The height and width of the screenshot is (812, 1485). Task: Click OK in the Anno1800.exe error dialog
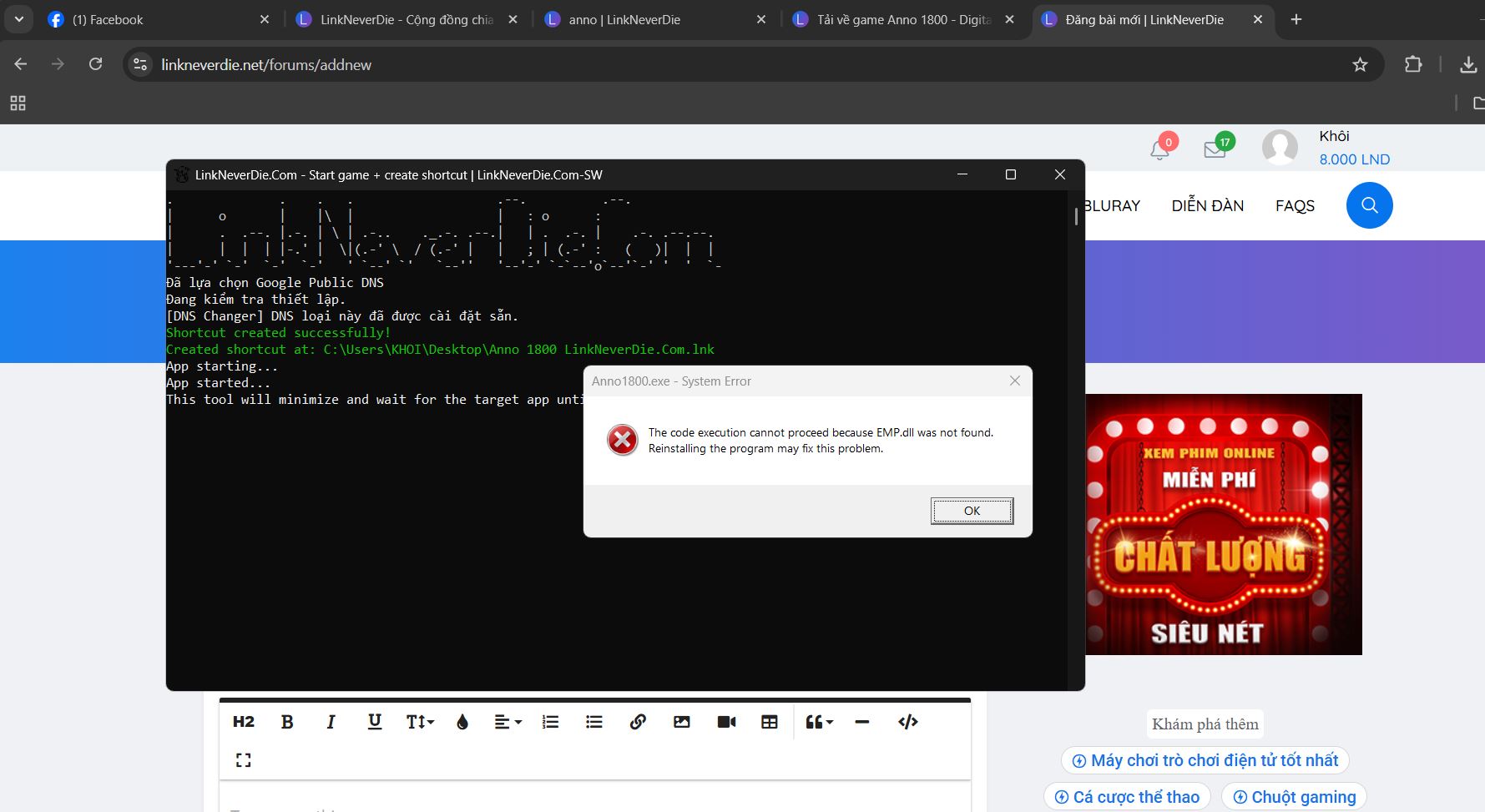click(x=972, y=511)
